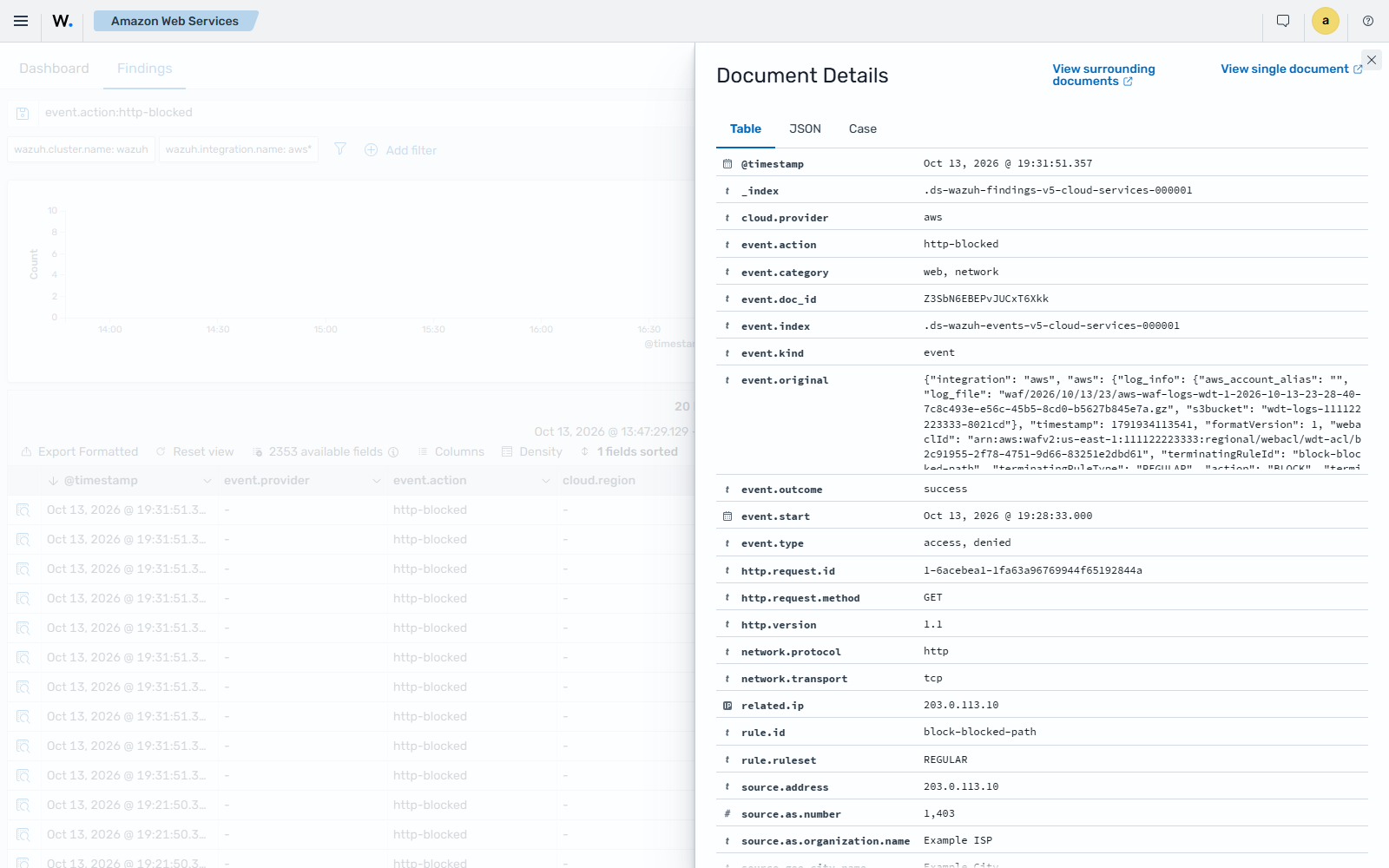This screenshot has height=868, width=1389.
Task: Close the Document Details flyout
Action: pyautogui.click(x=1372, y=60)
